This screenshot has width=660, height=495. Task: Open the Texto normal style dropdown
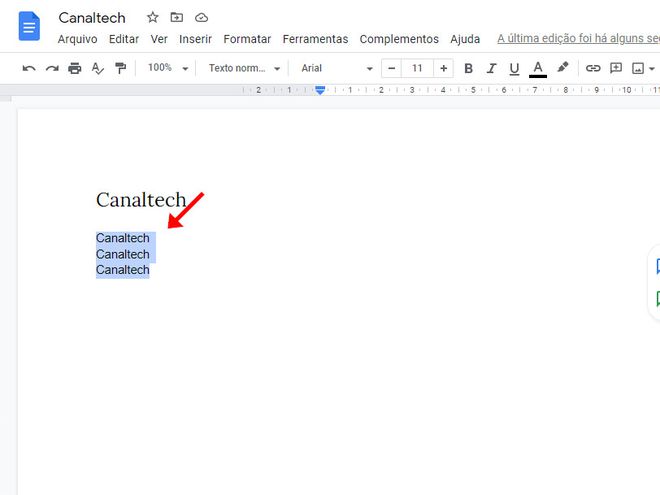click(x=244, y=68)
